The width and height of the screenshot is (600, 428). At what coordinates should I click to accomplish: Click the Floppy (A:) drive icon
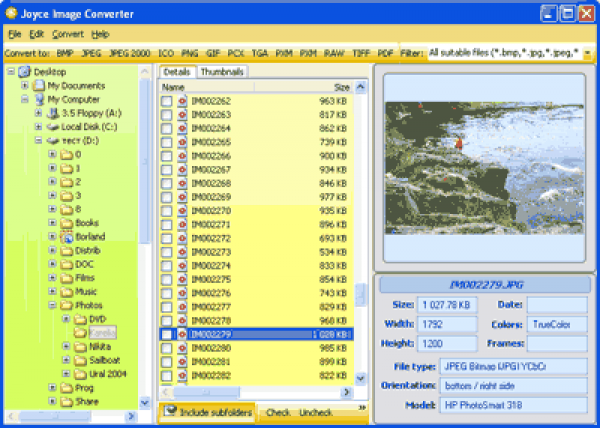point(53,114)
